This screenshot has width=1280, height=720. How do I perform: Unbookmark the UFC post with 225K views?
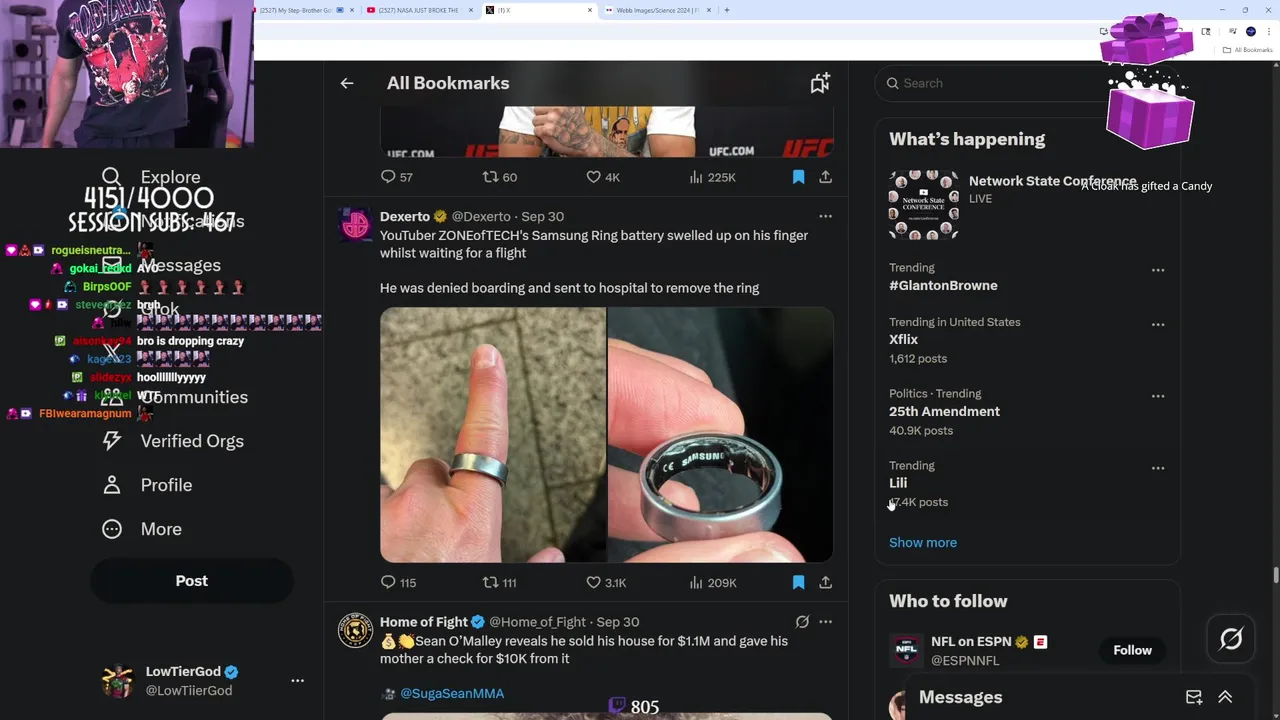pos(798,177)
